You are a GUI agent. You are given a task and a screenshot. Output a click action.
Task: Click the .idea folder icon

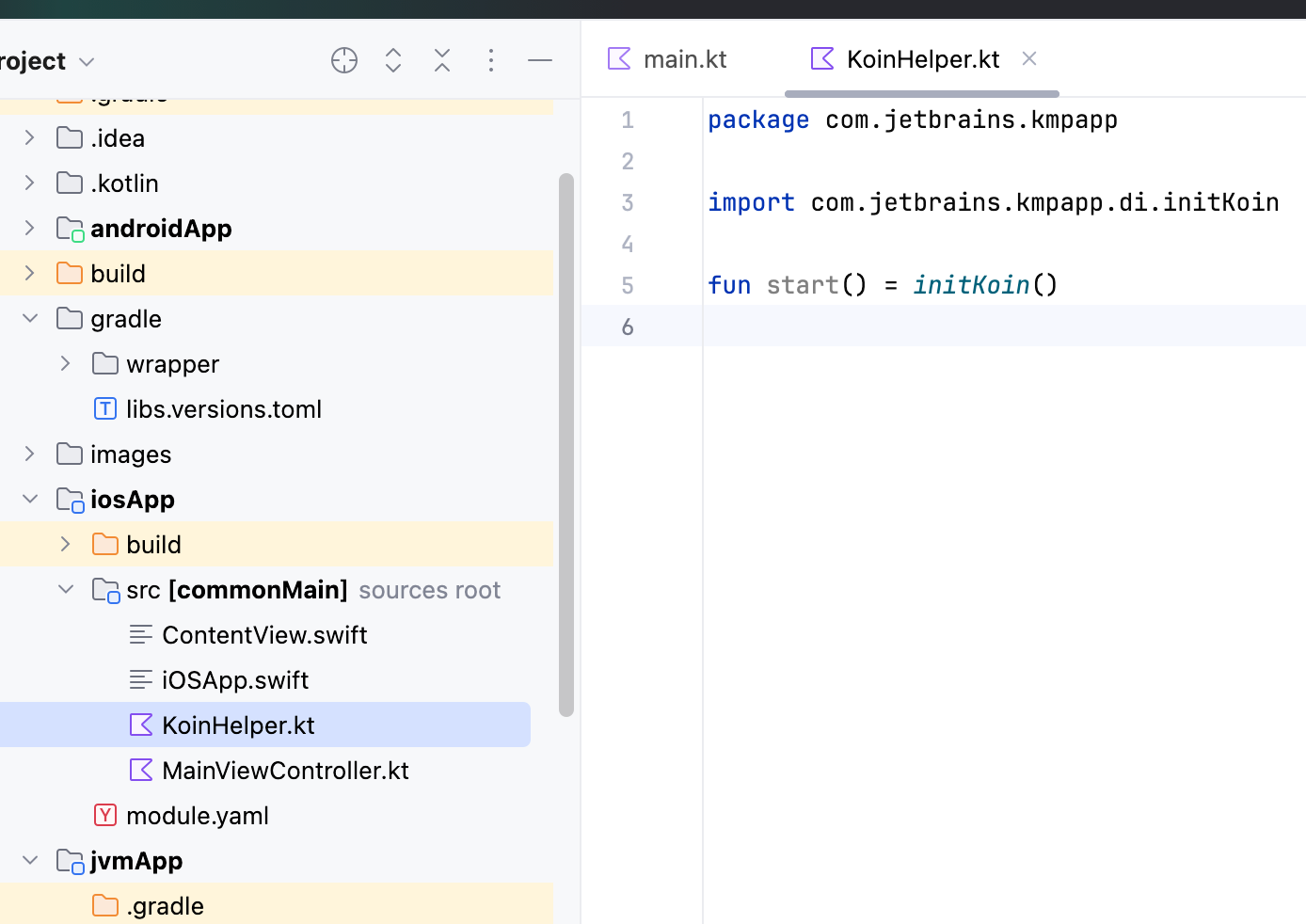(70, 137)
